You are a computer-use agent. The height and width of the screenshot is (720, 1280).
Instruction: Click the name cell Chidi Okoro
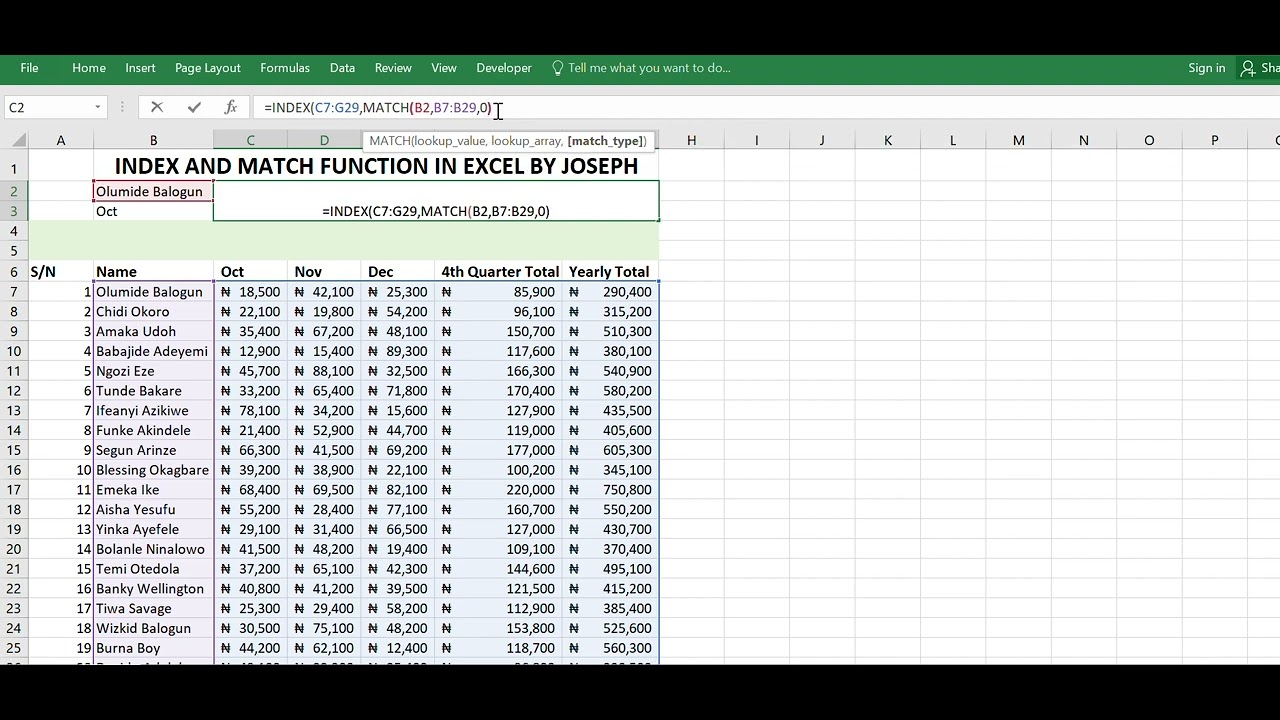point(153,312)
